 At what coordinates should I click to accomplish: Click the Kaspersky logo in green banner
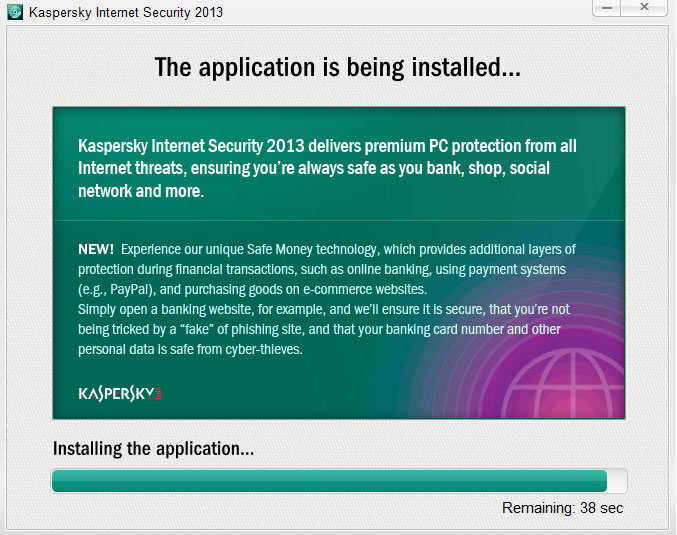pos(119,393)
